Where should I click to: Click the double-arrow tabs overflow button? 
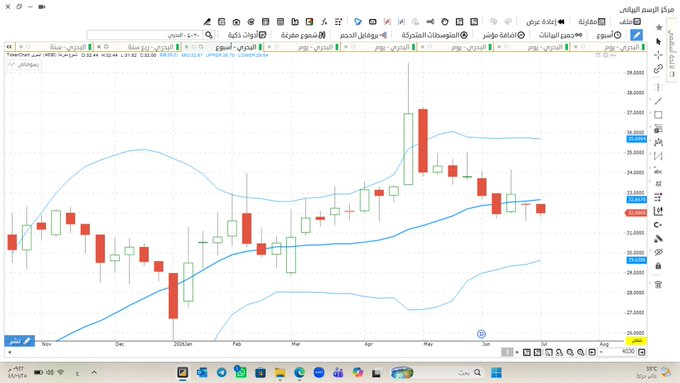9,46
